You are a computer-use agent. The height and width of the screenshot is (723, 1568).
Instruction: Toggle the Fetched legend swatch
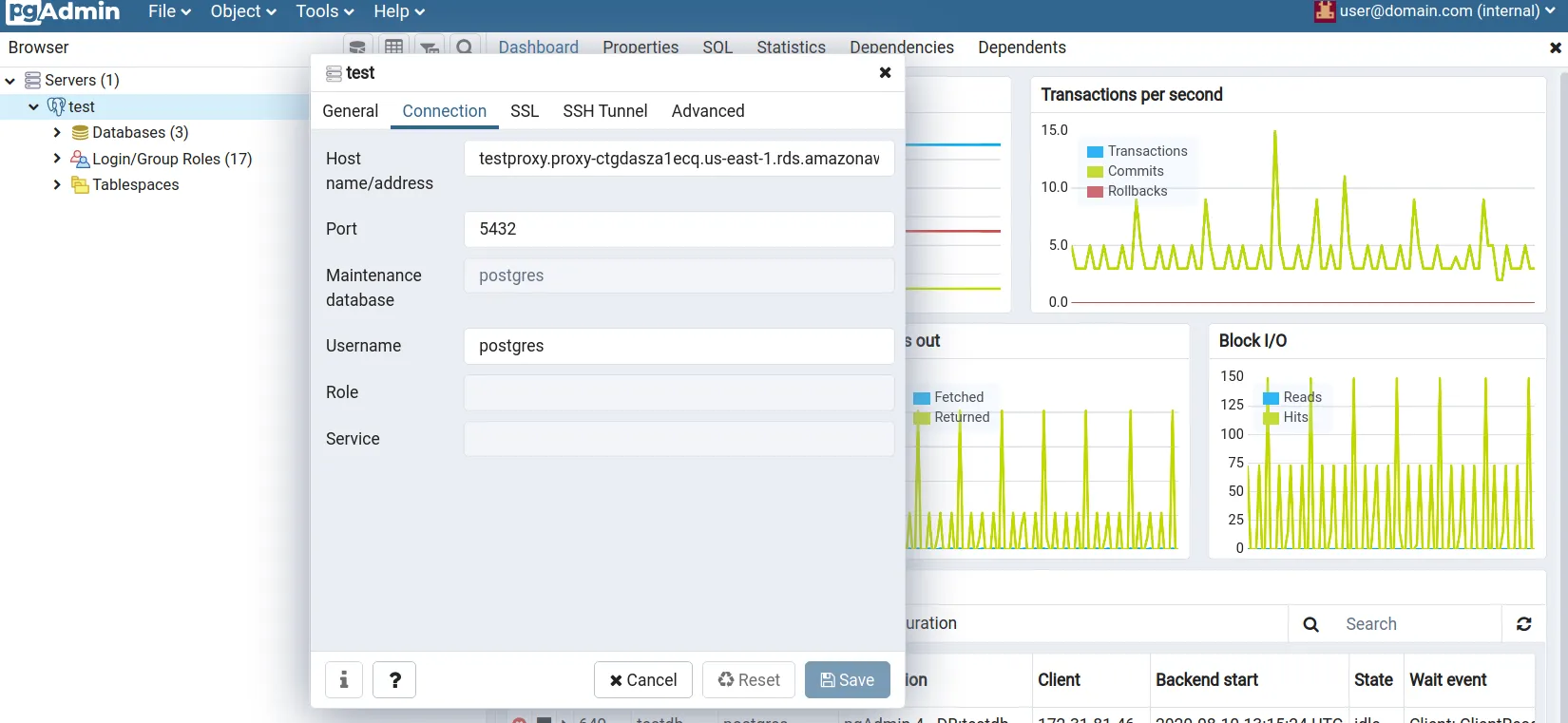pos(922,398)
